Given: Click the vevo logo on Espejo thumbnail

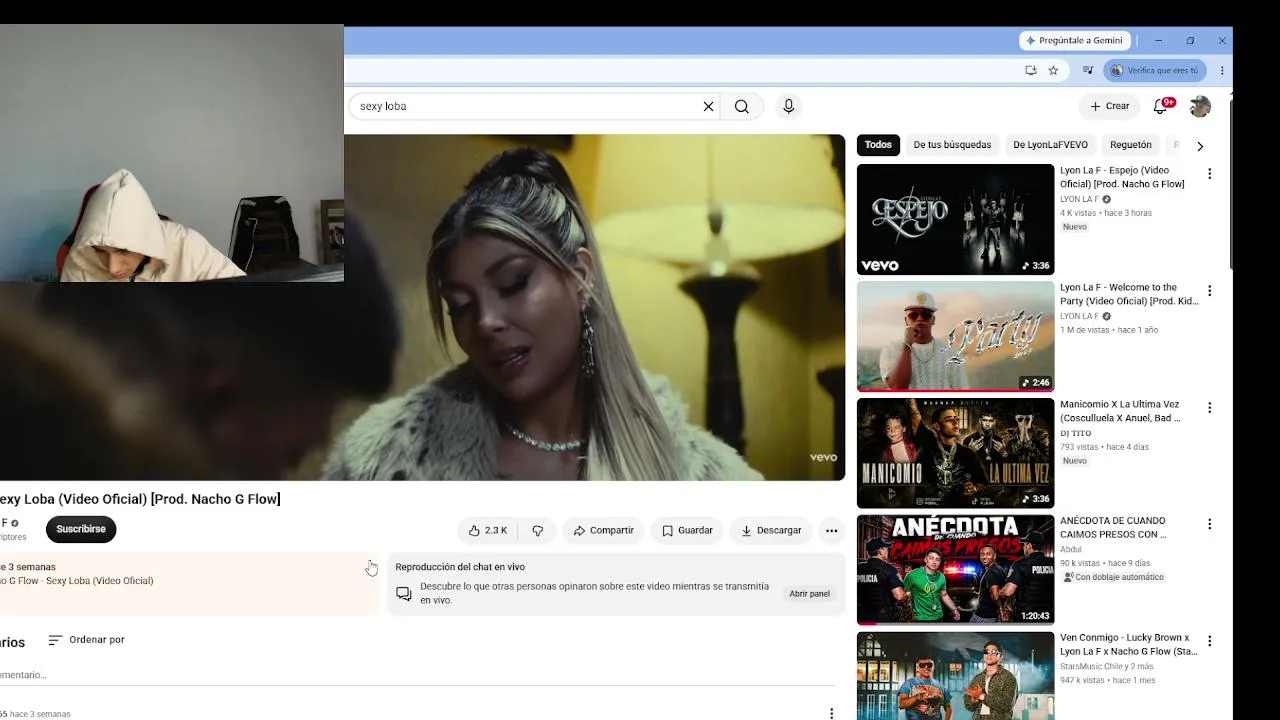Looking at the screenshot, I should click(x=880, y=266).
